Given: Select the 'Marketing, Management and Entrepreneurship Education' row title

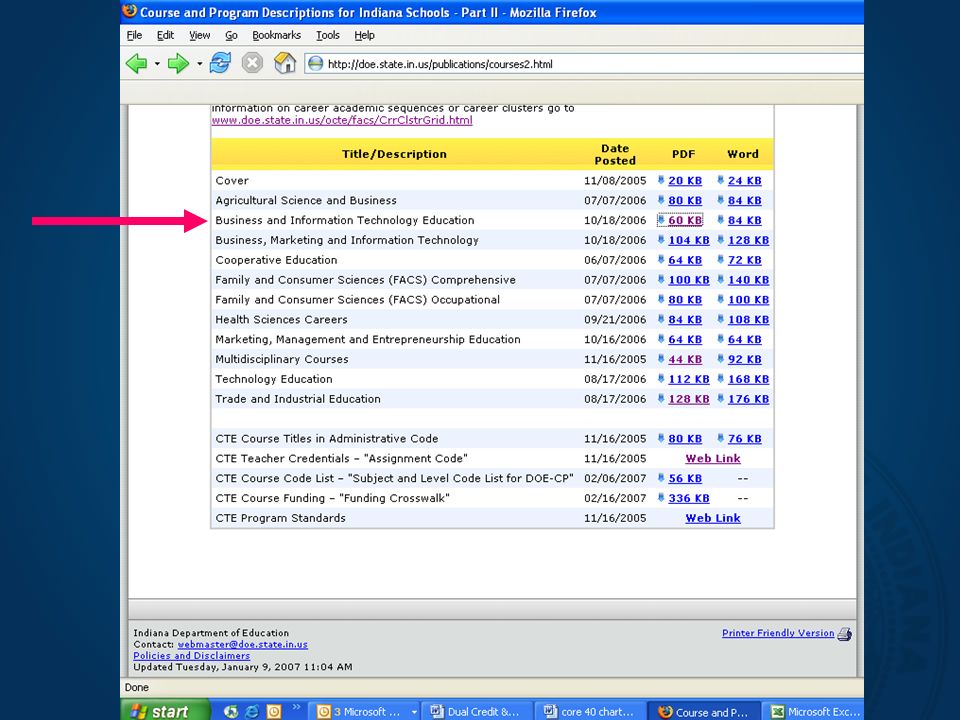Looking at the screenshot, I should [x=368, y=339].
